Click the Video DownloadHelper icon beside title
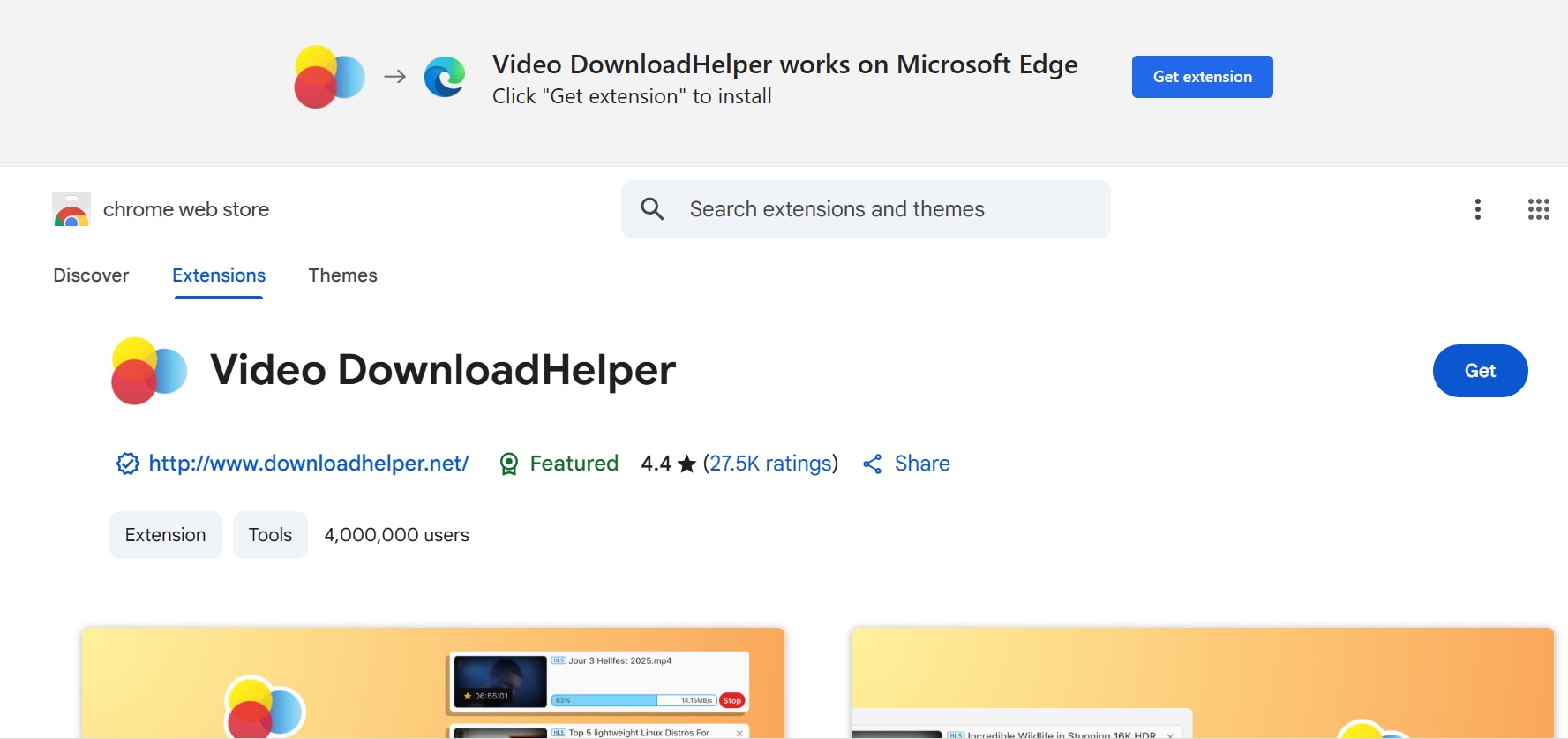The height and width of the screenshot is (739, 1568). (x=149, y=371)
